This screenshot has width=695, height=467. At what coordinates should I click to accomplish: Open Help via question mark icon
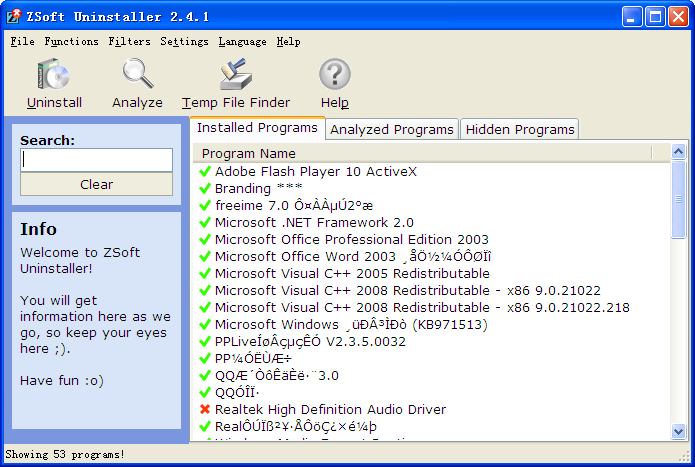[x=335, y=75]
